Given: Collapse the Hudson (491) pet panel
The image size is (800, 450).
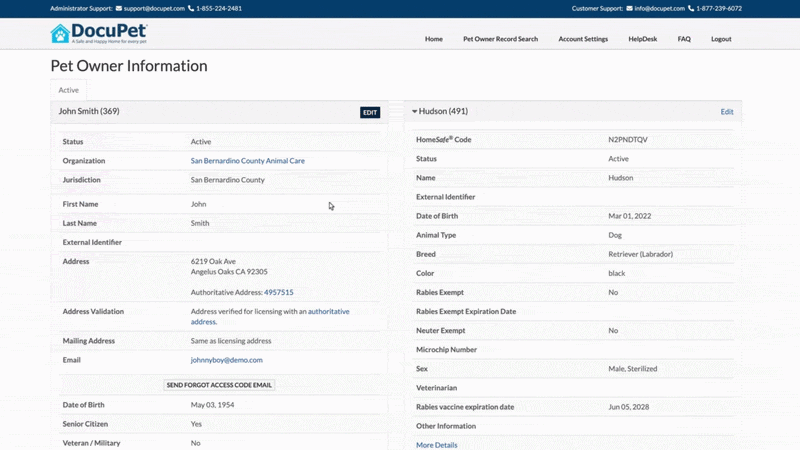Looking at the screenshot, I should (x=415, y=111).
